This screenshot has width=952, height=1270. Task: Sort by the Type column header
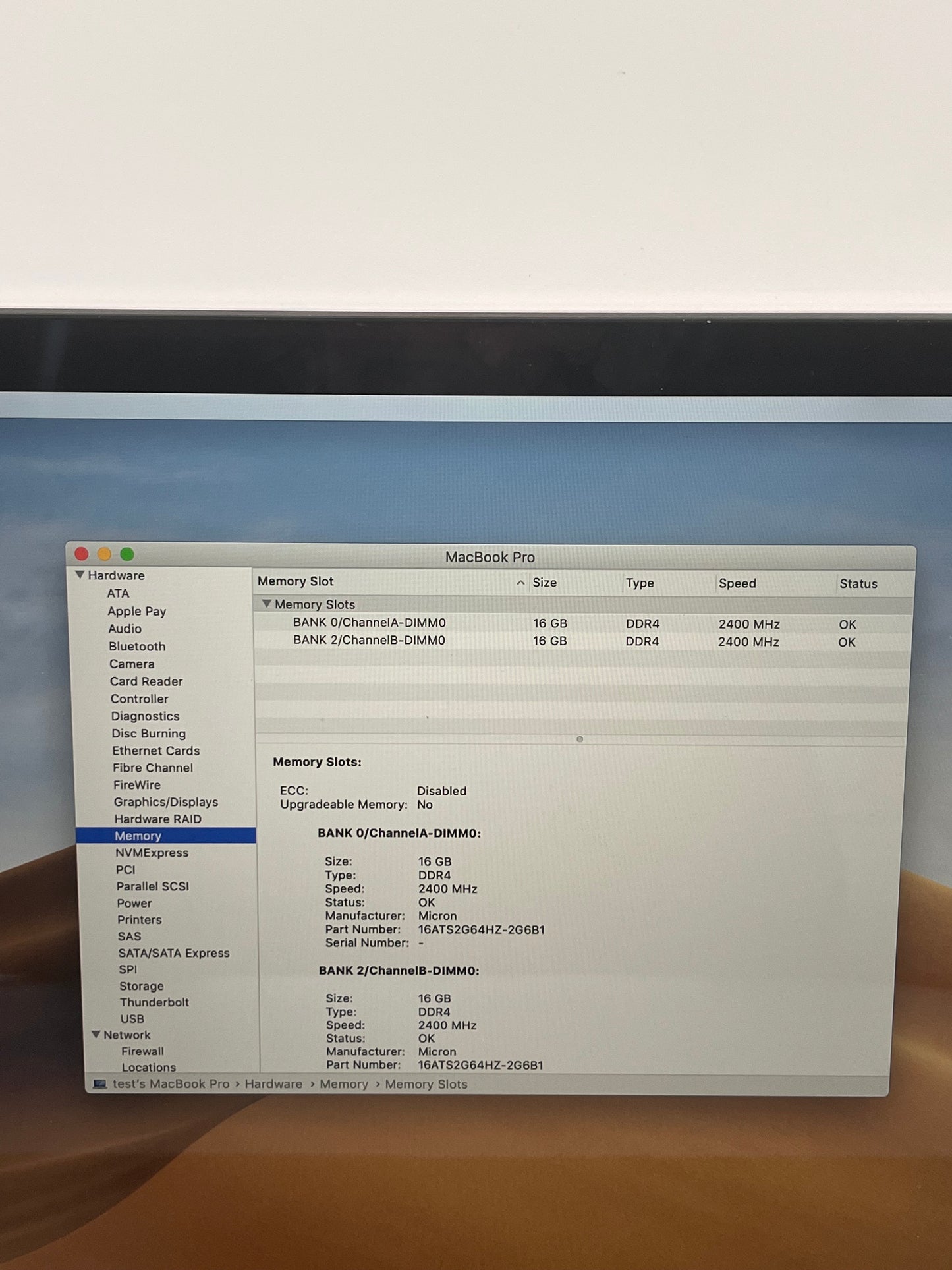click(640, 583)
